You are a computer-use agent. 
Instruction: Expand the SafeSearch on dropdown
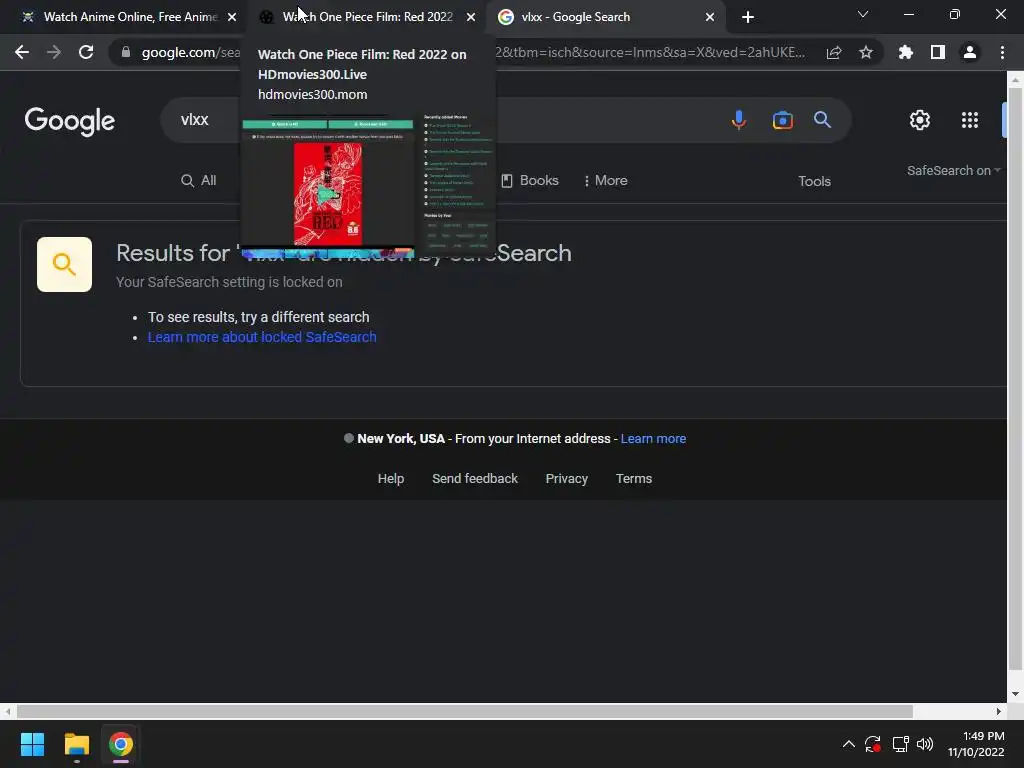953,170
